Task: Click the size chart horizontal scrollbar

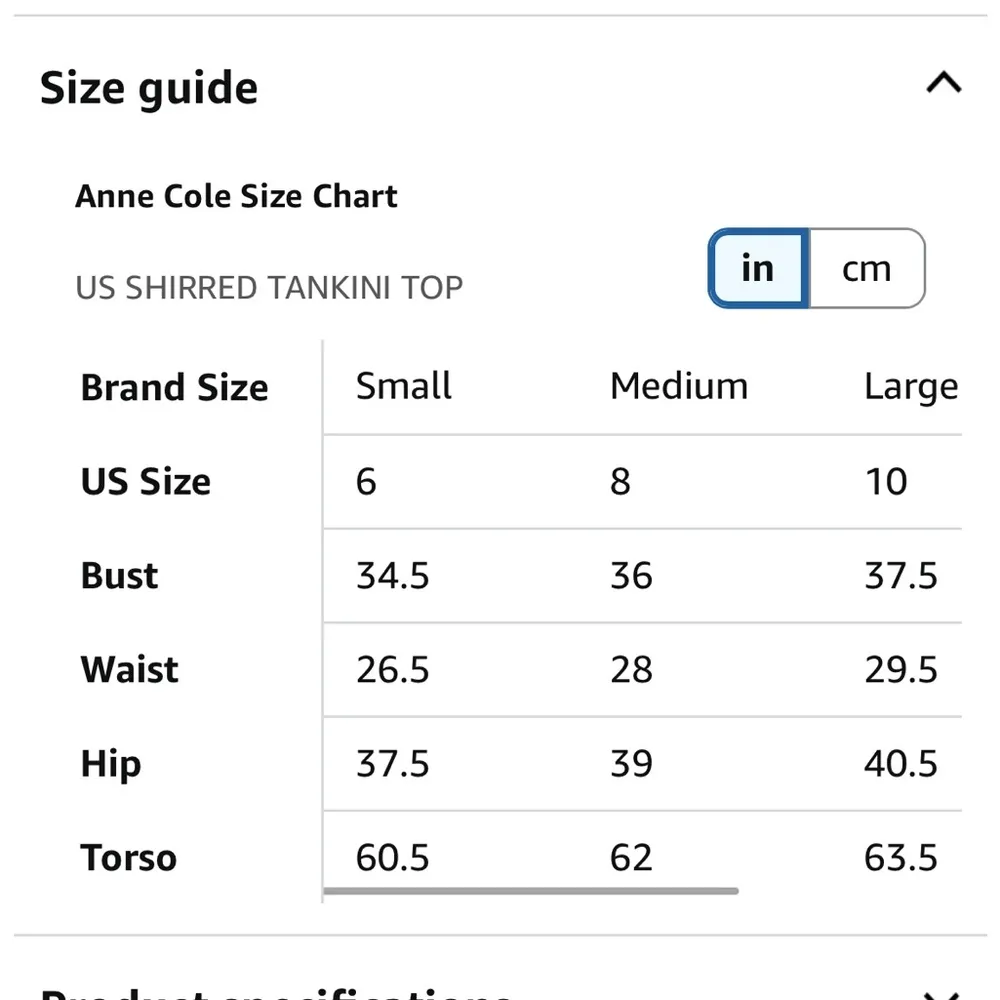Action: point(531,890)
